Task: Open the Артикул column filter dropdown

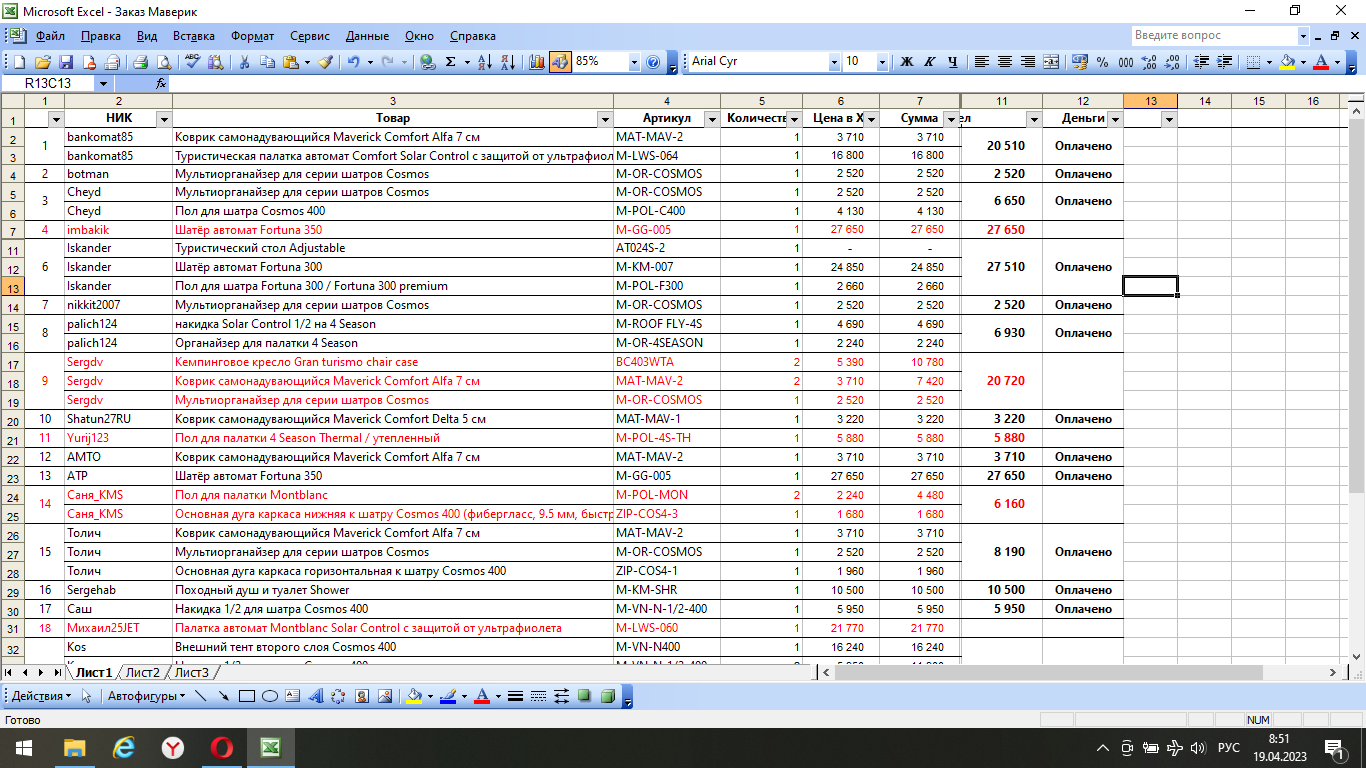Action: tap(712, 119)
